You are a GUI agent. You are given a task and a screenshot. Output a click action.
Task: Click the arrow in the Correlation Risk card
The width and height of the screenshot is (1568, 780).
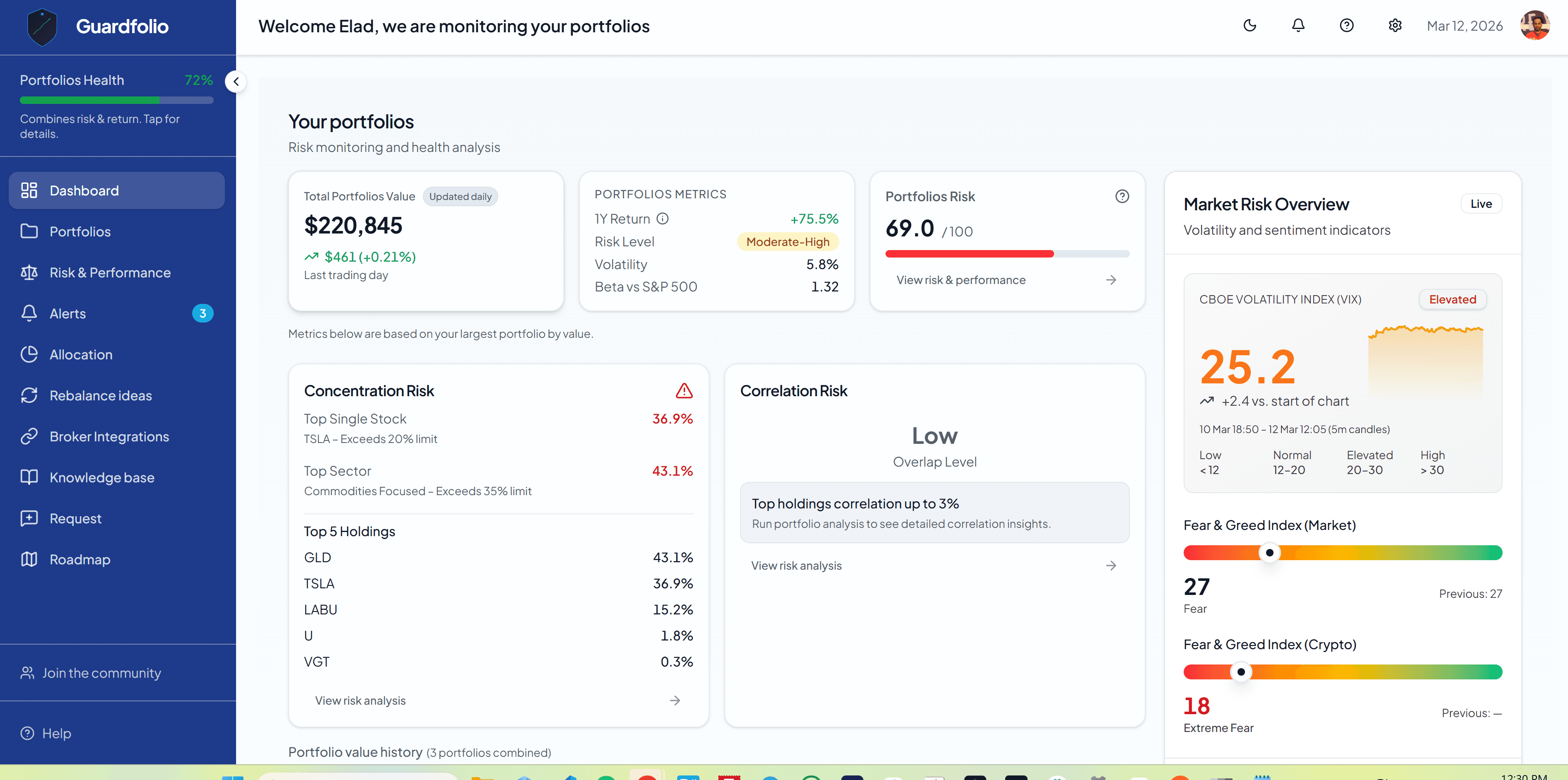1111,565
